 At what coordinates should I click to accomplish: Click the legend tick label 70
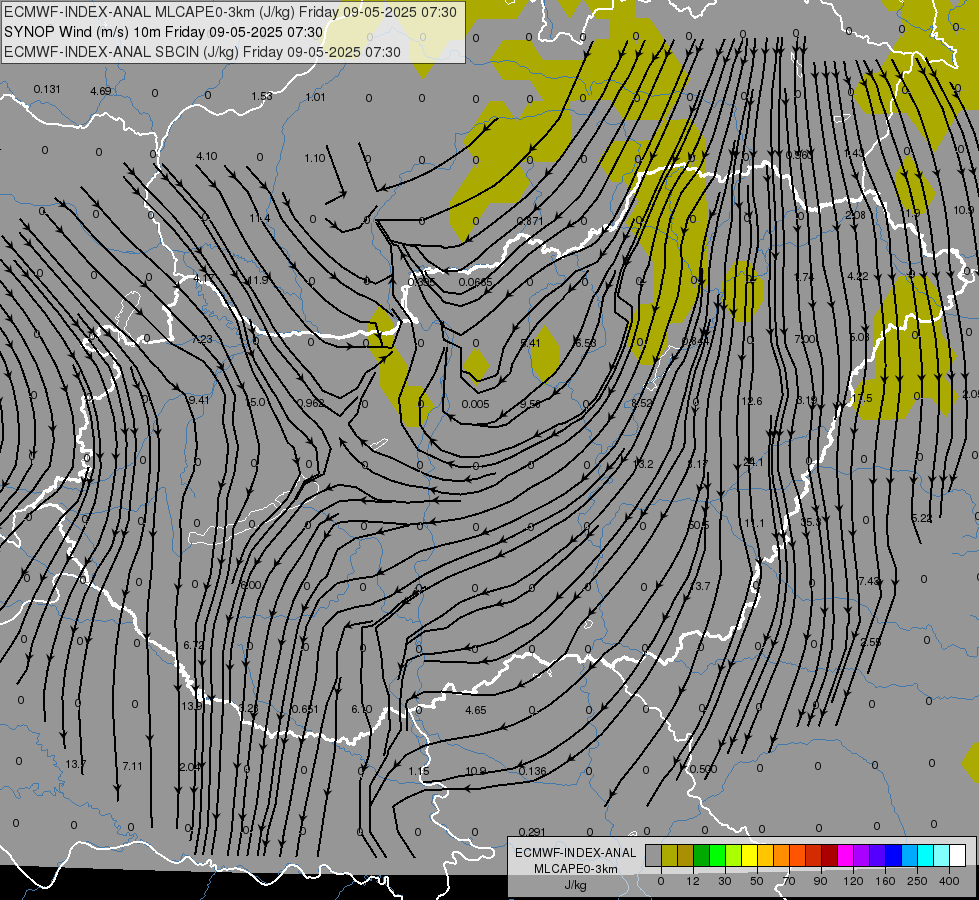click(789, 881)
